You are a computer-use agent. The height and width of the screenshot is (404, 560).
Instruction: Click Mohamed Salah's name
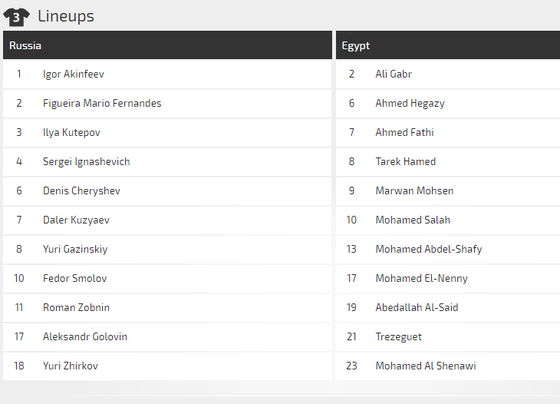point(412,220)
